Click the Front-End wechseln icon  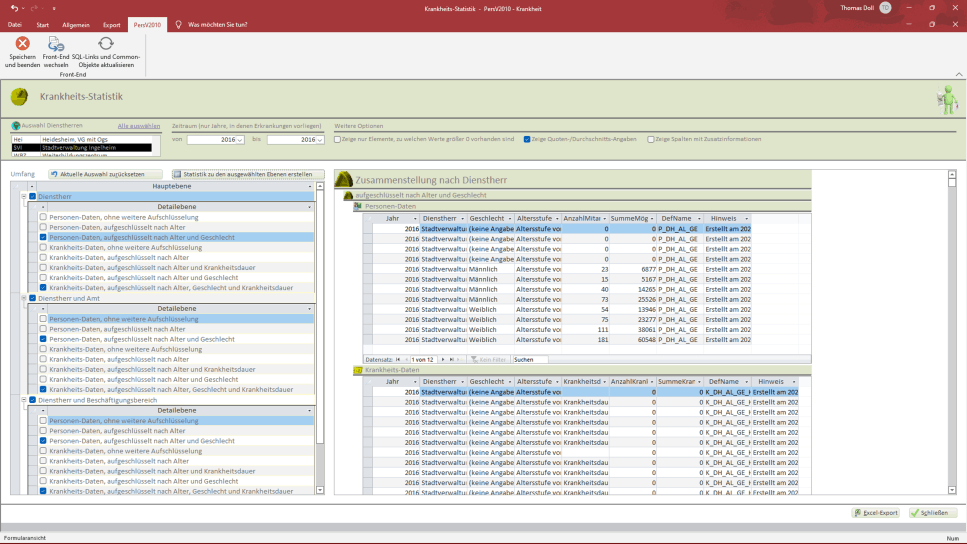tap(56, 44)
